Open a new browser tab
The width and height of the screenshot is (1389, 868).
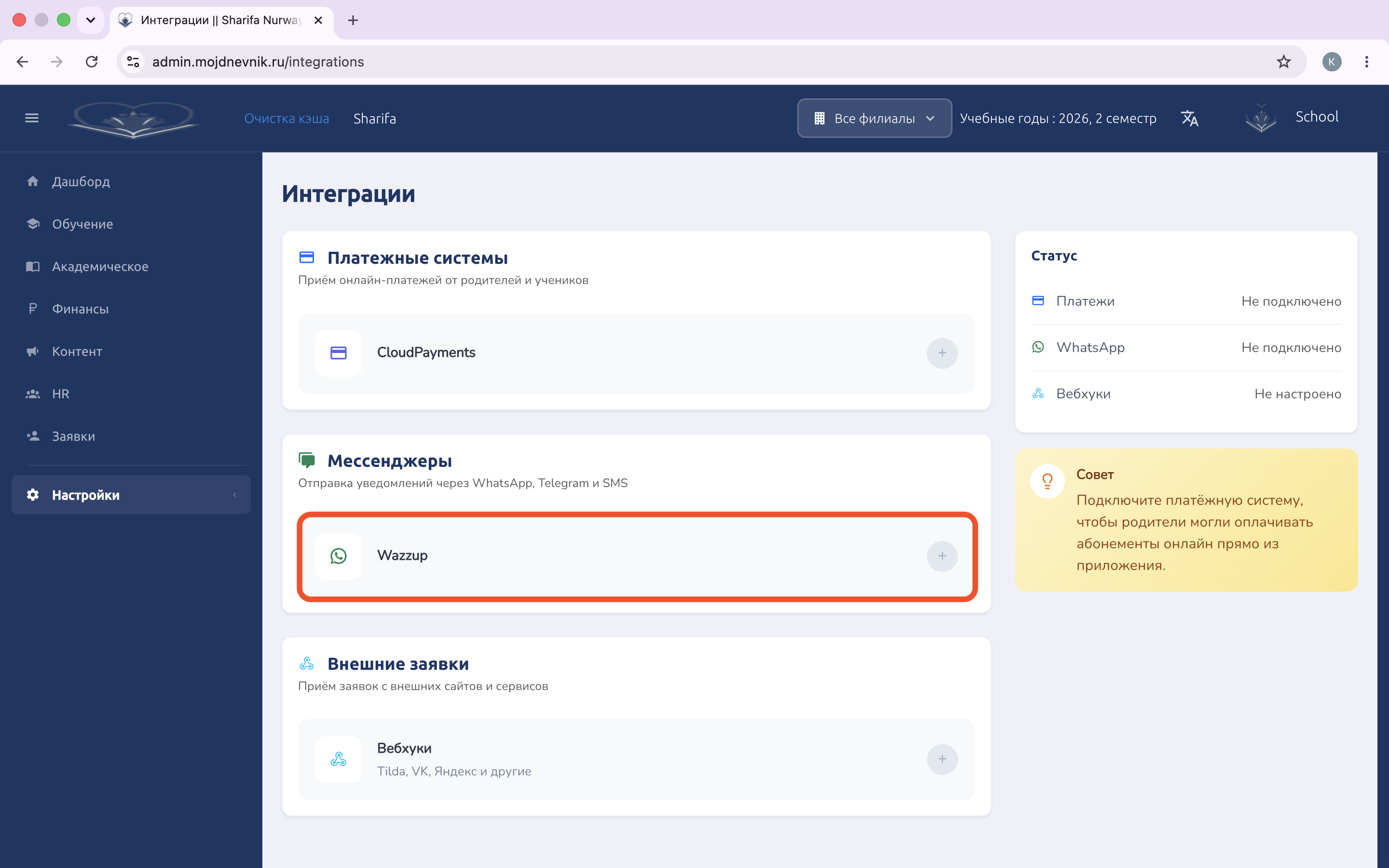click(353, 20)
